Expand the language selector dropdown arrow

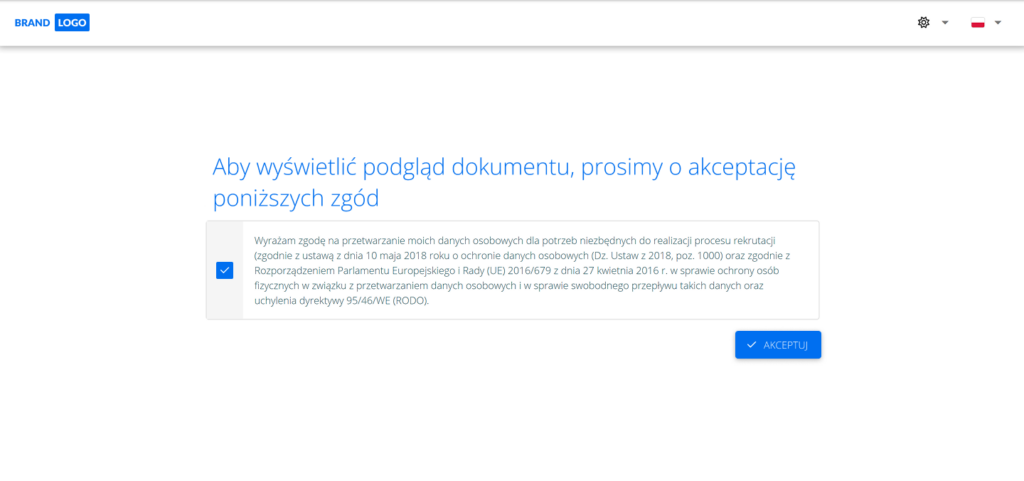click(x=998, y=22)
